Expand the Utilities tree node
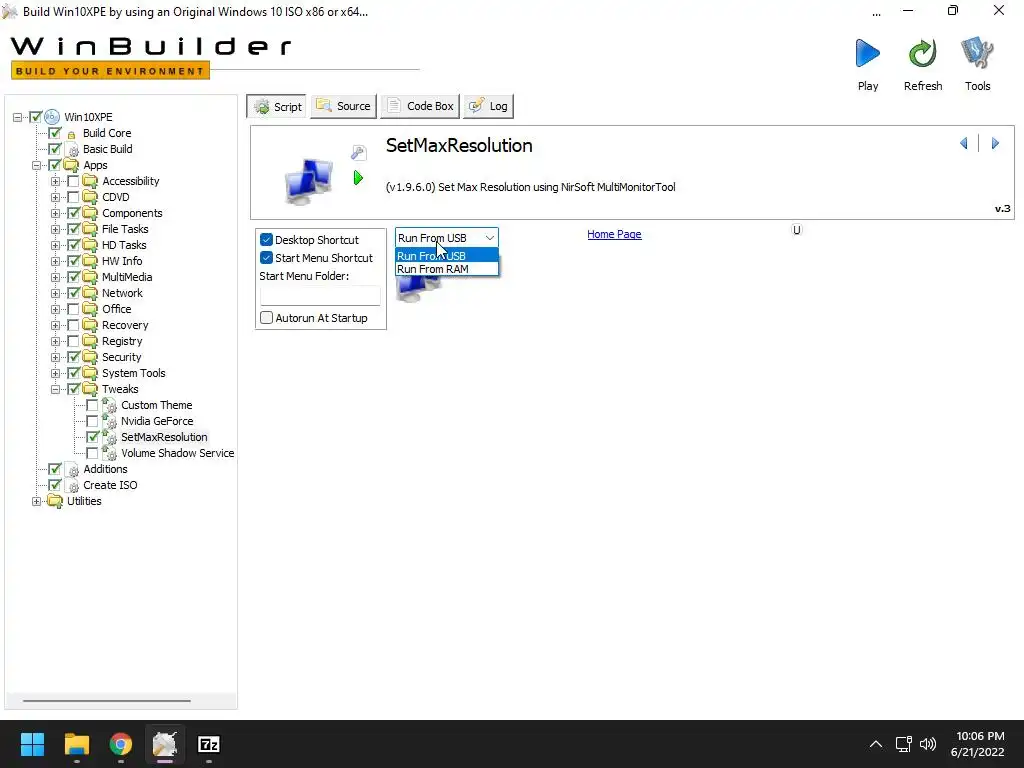Image resolution: width=1024 pixels, height=768 pixels. pos(37,502)
